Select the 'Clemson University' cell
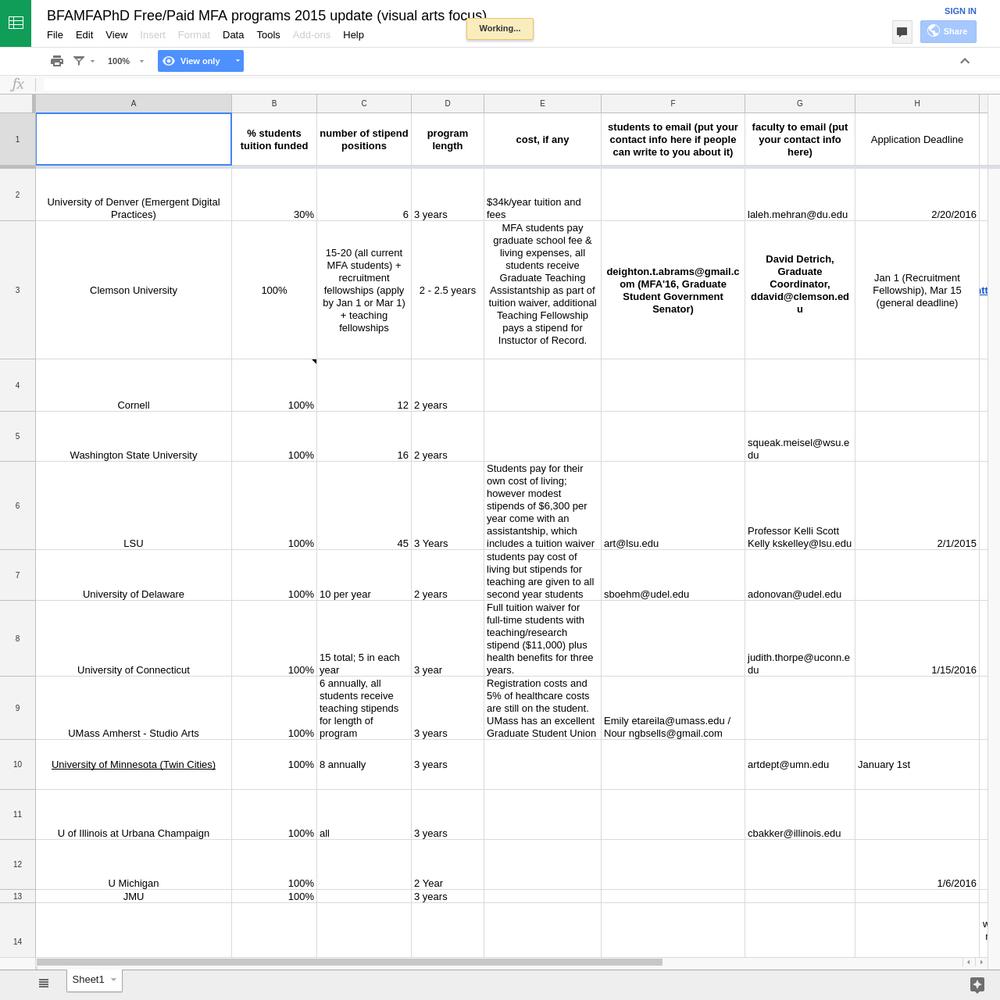Viewport: 1000px width, 1000px height. pos(133,290)
